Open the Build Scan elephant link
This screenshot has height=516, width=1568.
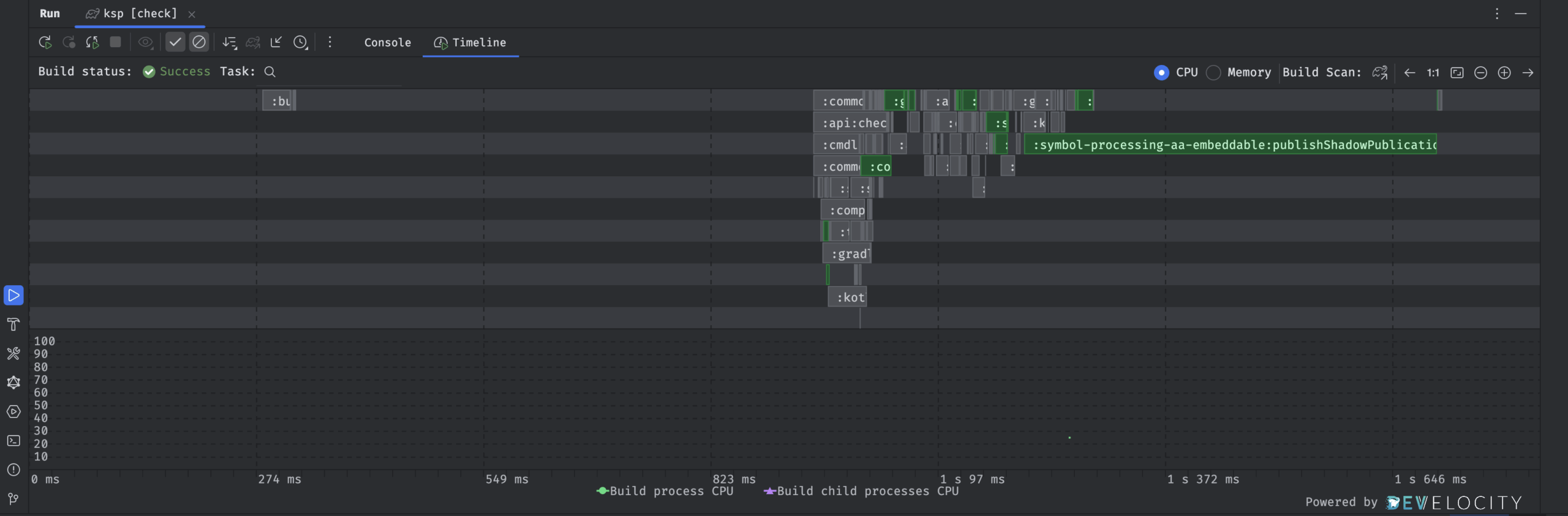1379,73
